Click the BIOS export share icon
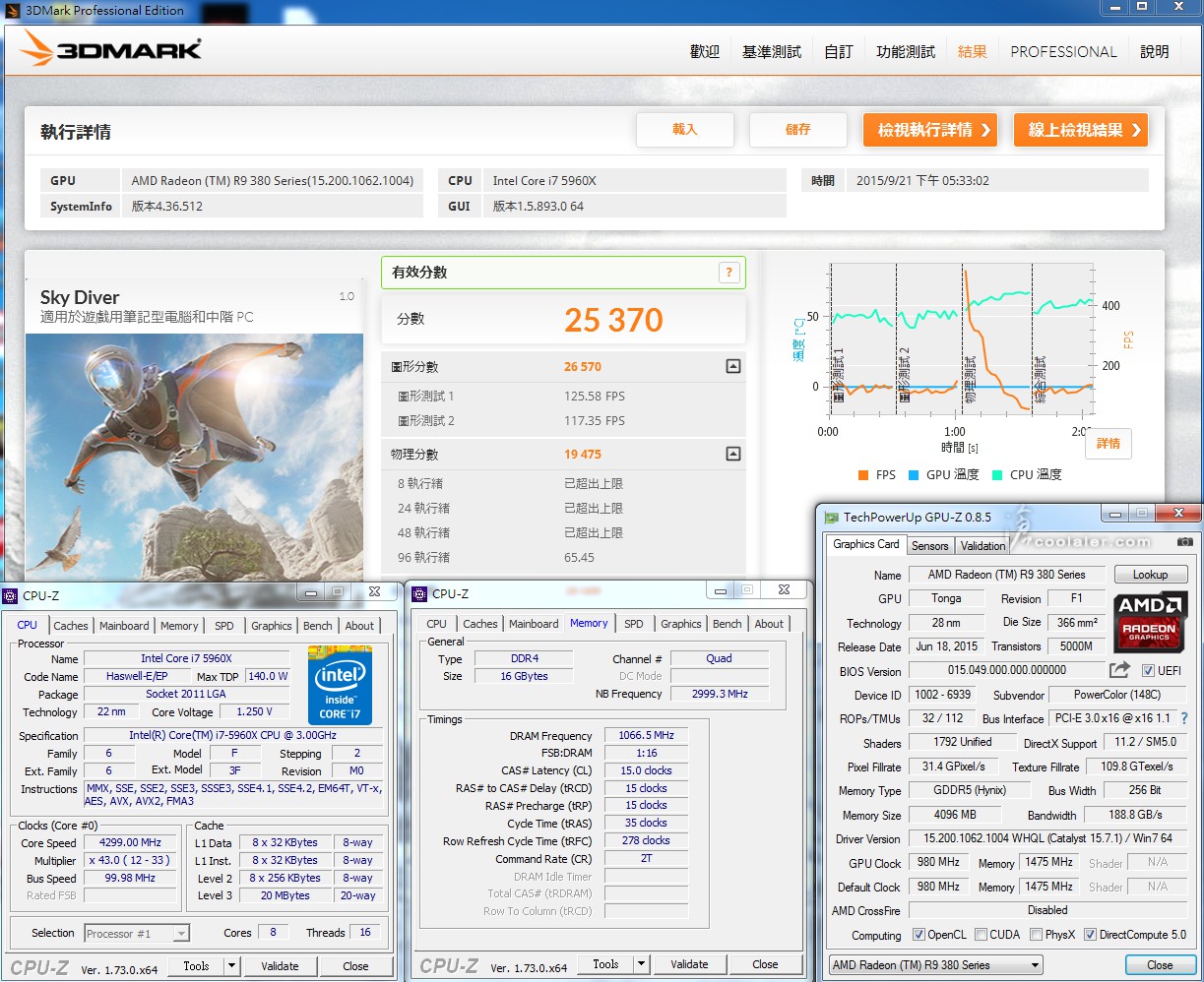The height and width of the screenshot is (982, 1204). pos(1119,670)
